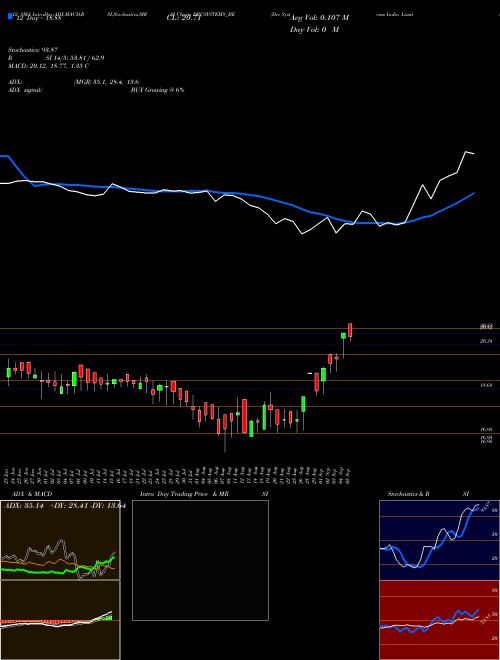This screenshot has width=500, height=660.
Task: Select the 'MACD: 20.12, 18.77, 1.35 C' line
Action: (48, 66)
